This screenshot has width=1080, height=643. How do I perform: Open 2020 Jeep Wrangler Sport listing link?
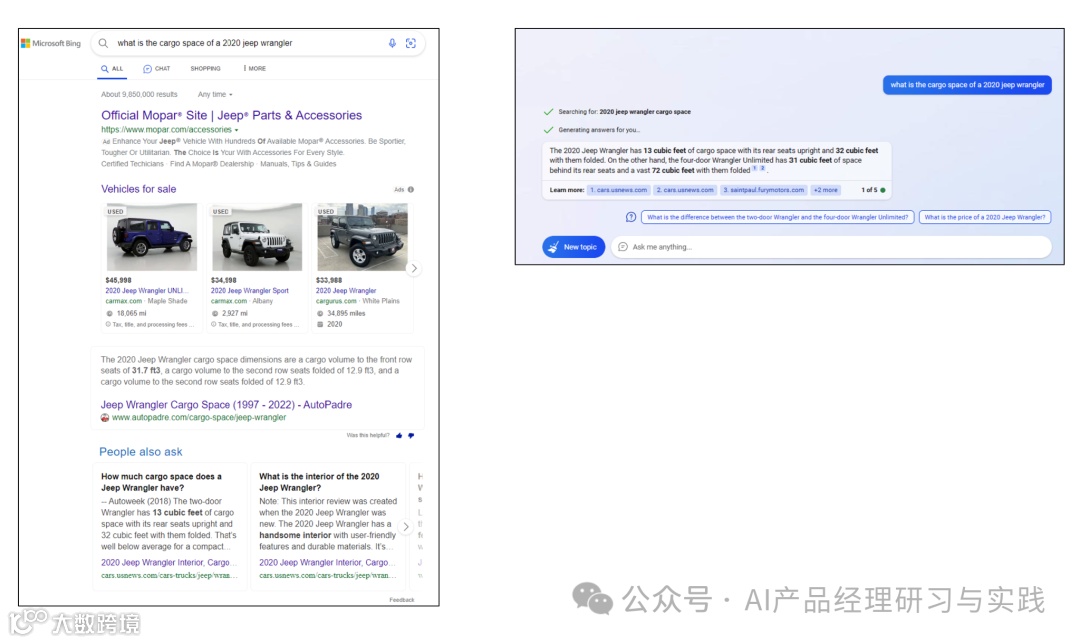(249, 291)
